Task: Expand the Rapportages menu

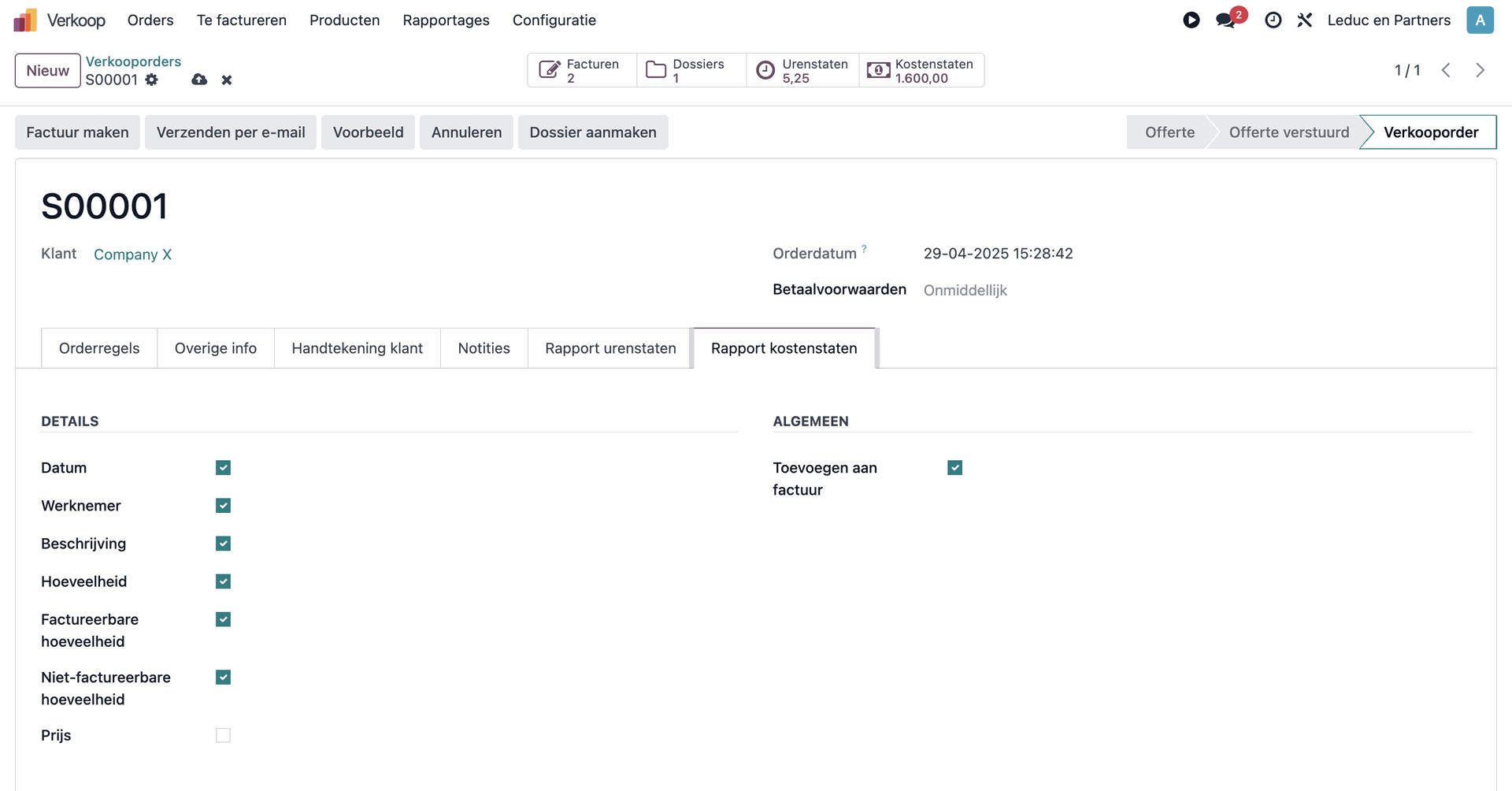Action: pos(446,20)
